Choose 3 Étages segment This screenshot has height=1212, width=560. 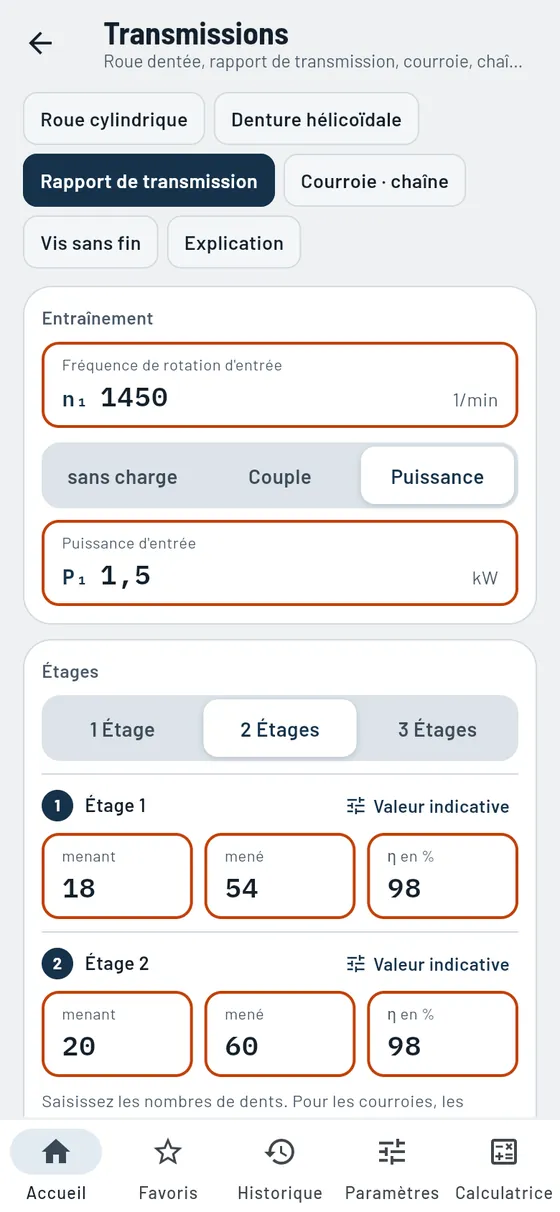pos(437,729)
